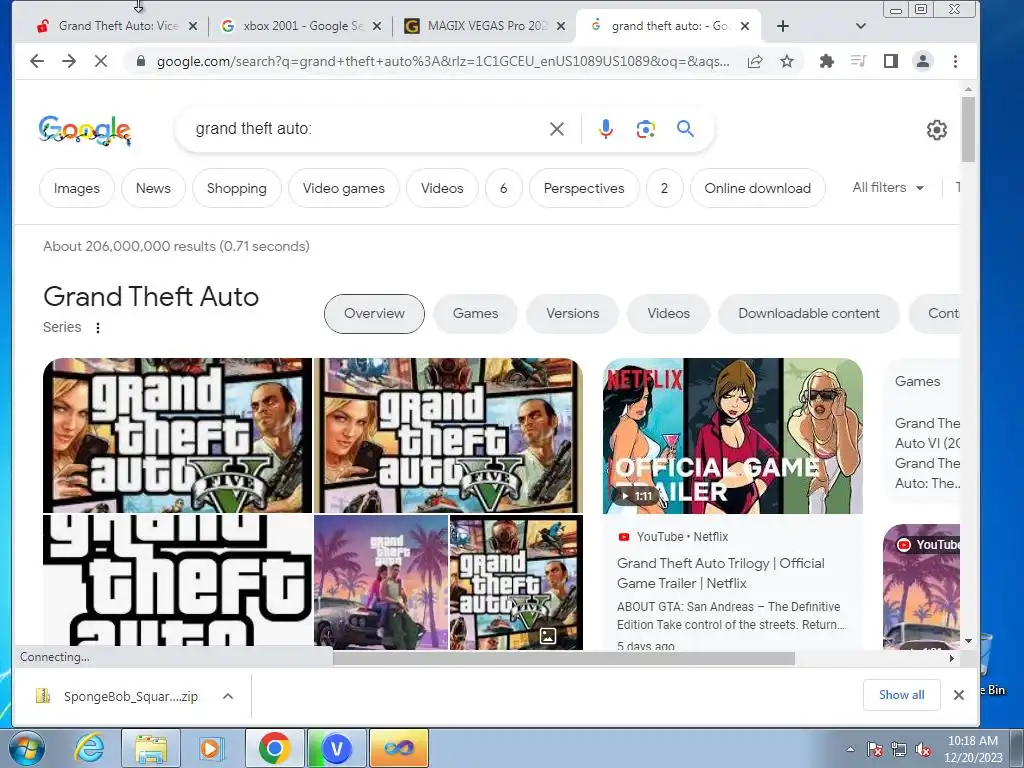Image resolution: width=1024 pixels, height=768 pixels.
Task: Click the muted volume tray icon
Action: [923, 750]
